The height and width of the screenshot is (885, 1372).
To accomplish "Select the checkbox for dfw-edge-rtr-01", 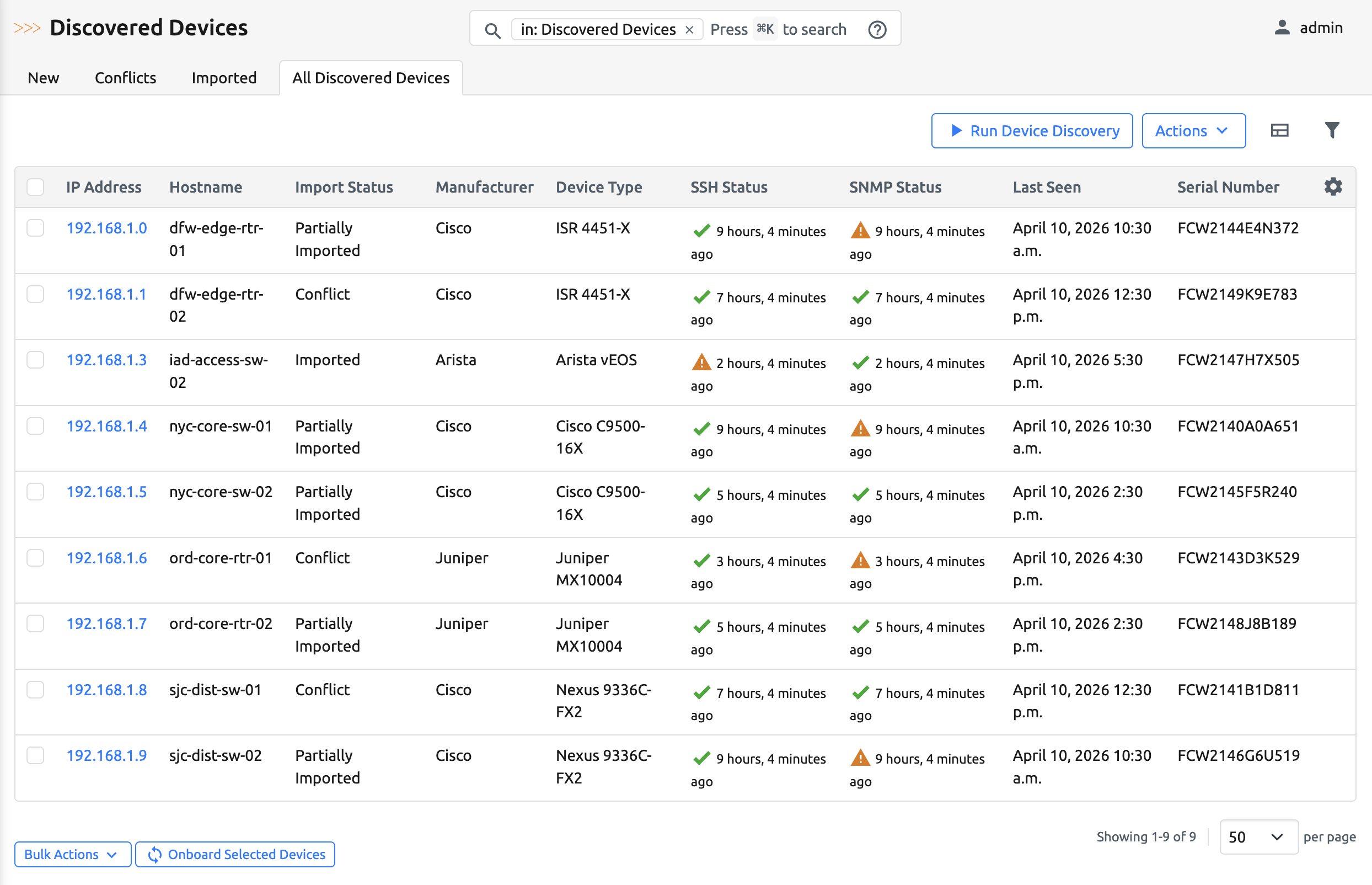I will pyautogui.click(x=35, y=227).
